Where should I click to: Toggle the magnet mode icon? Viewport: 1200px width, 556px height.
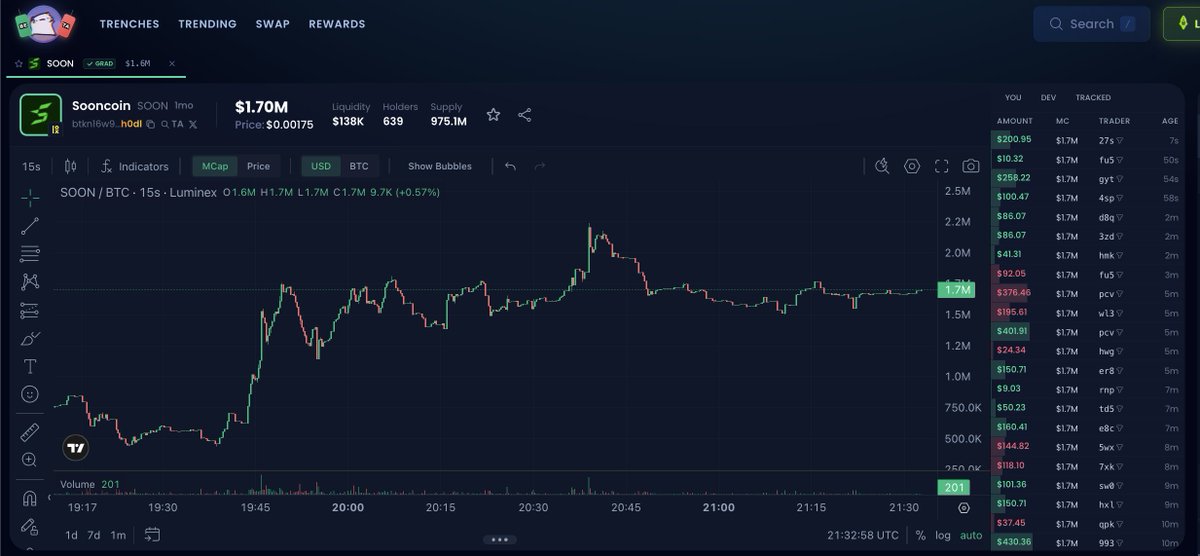30,498
